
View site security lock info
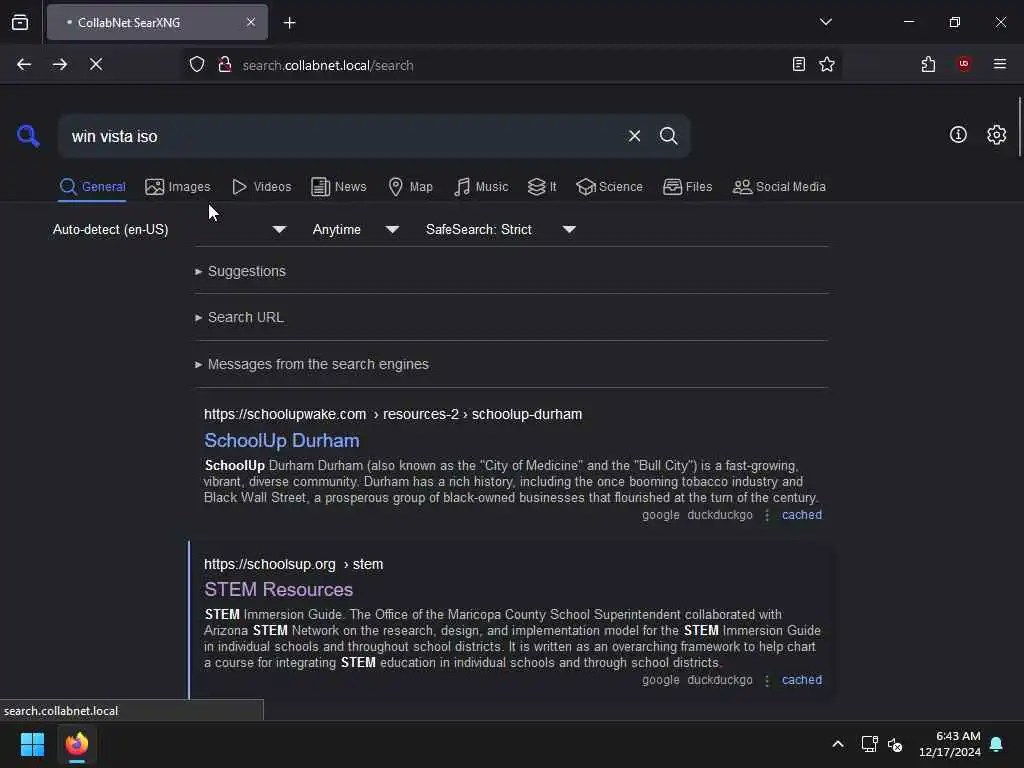click(x=225, y=65)
